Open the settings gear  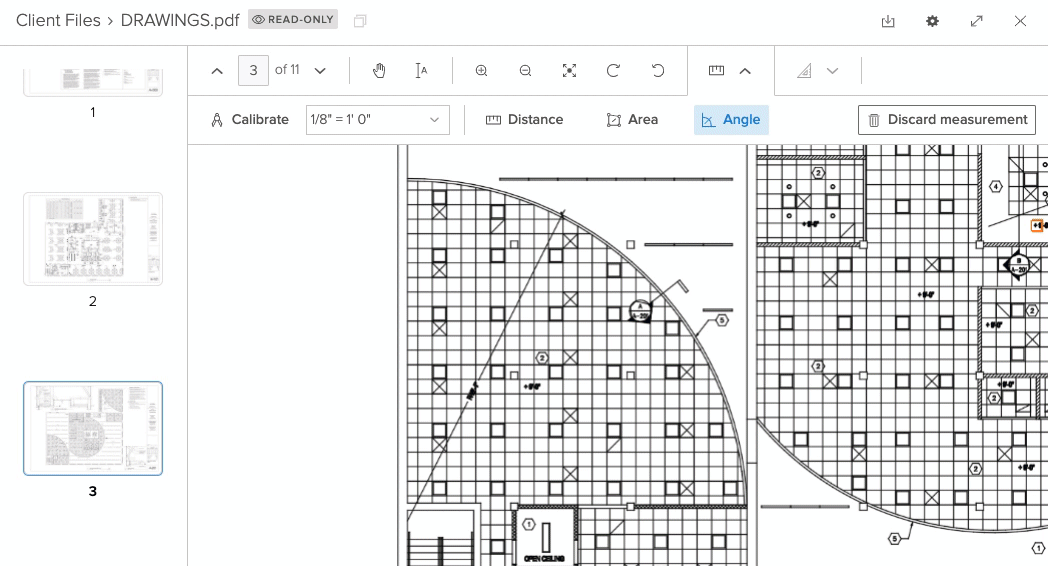(932, 21)
